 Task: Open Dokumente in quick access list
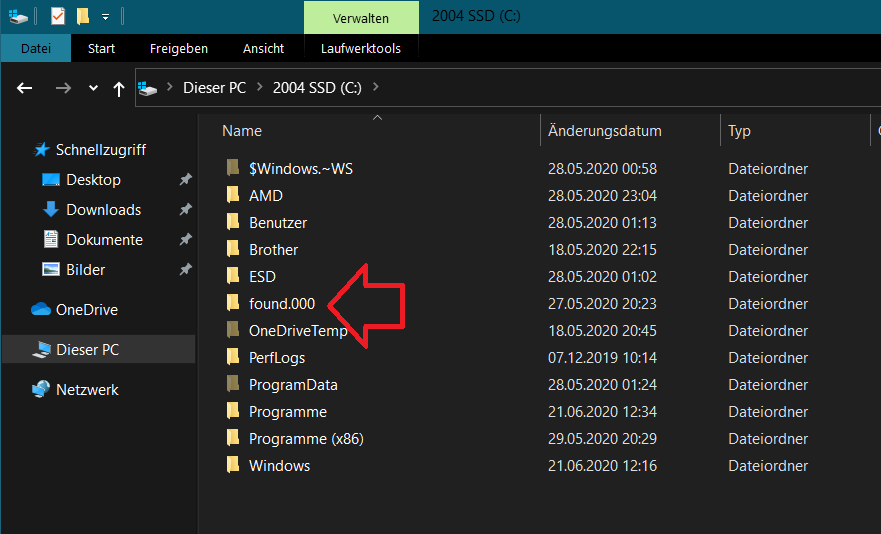(105, 239)
